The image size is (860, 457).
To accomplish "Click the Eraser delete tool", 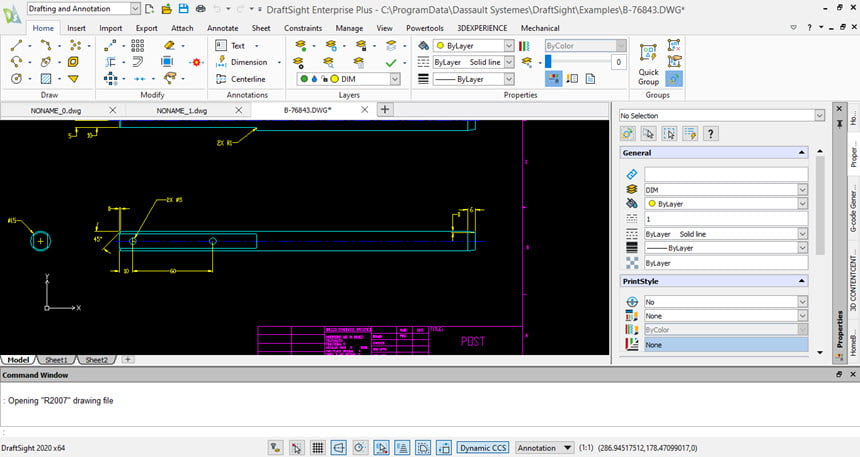I will (x=169, y=46).
